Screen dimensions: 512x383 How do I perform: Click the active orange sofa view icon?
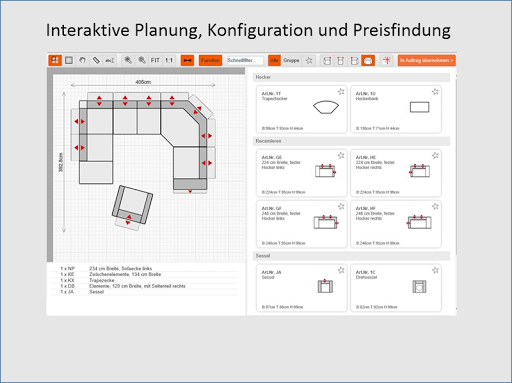(368, 60)
